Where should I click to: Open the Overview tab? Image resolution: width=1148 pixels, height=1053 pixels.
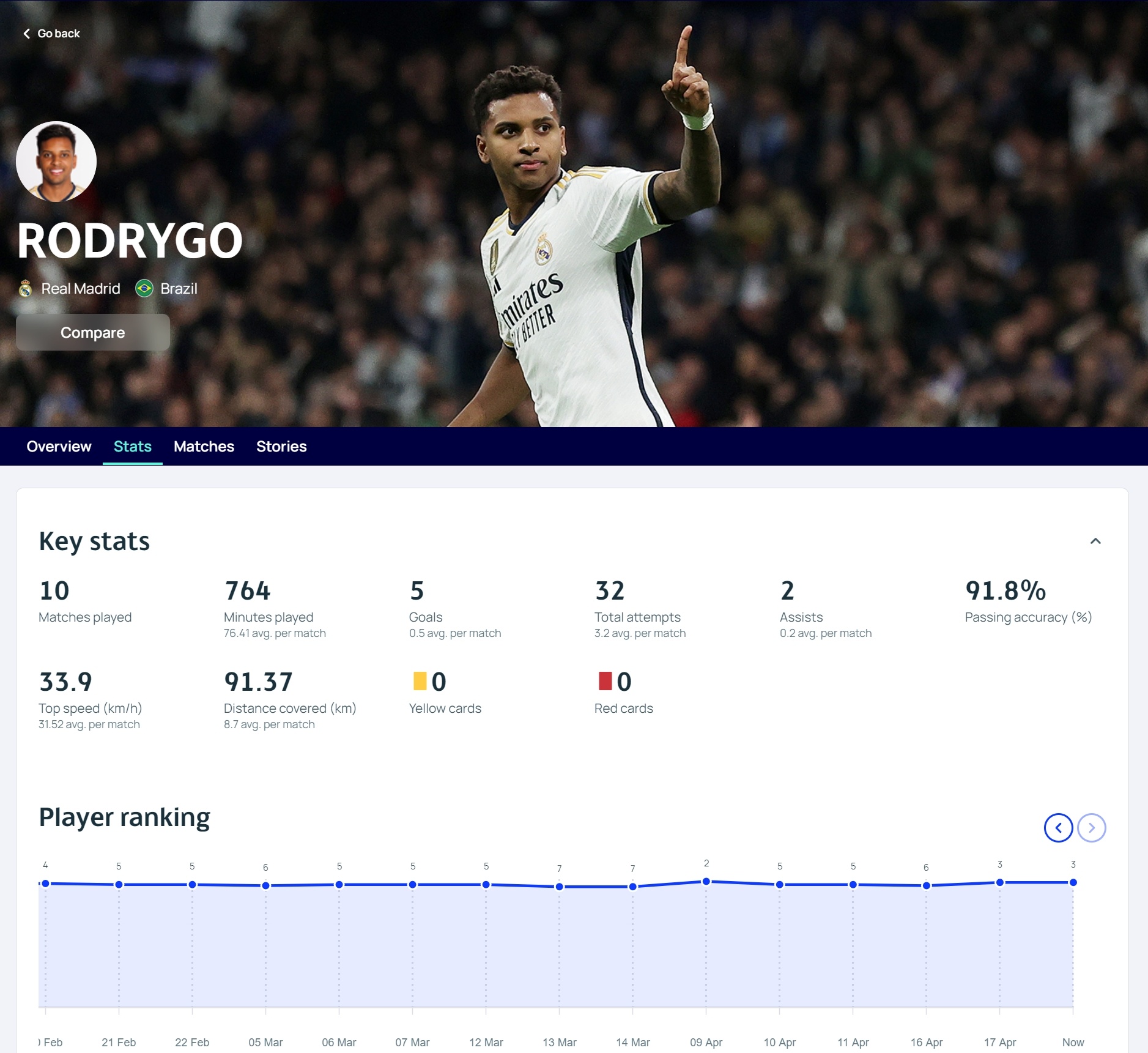click(x=59, y=447)
